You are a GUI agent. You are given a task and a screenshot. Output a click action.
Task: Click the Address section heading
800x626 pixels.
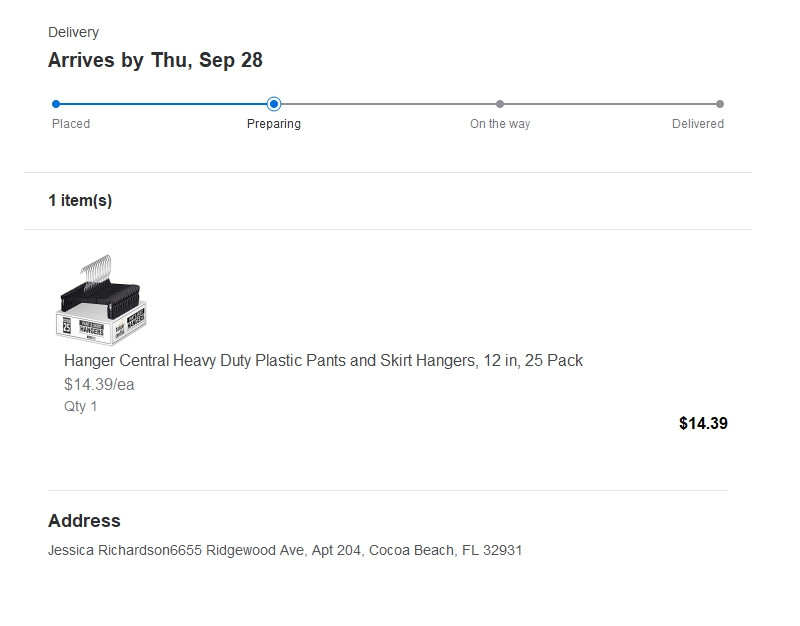(84, 521)
